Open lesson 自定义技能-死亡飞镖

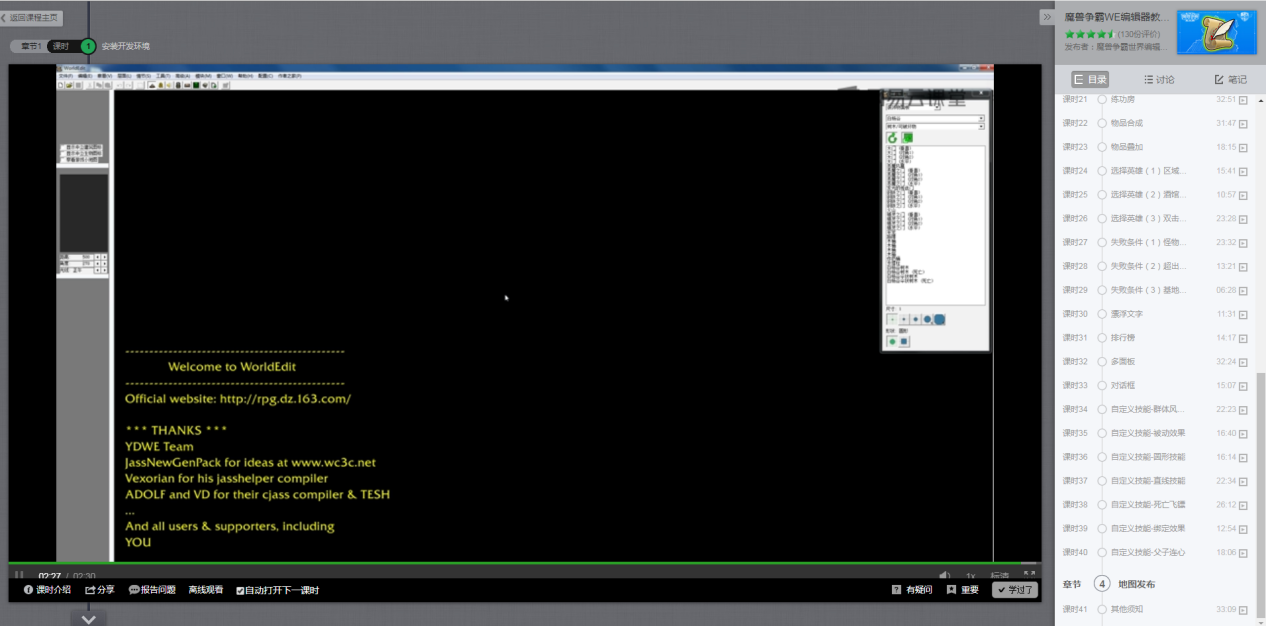[1148, 505]
